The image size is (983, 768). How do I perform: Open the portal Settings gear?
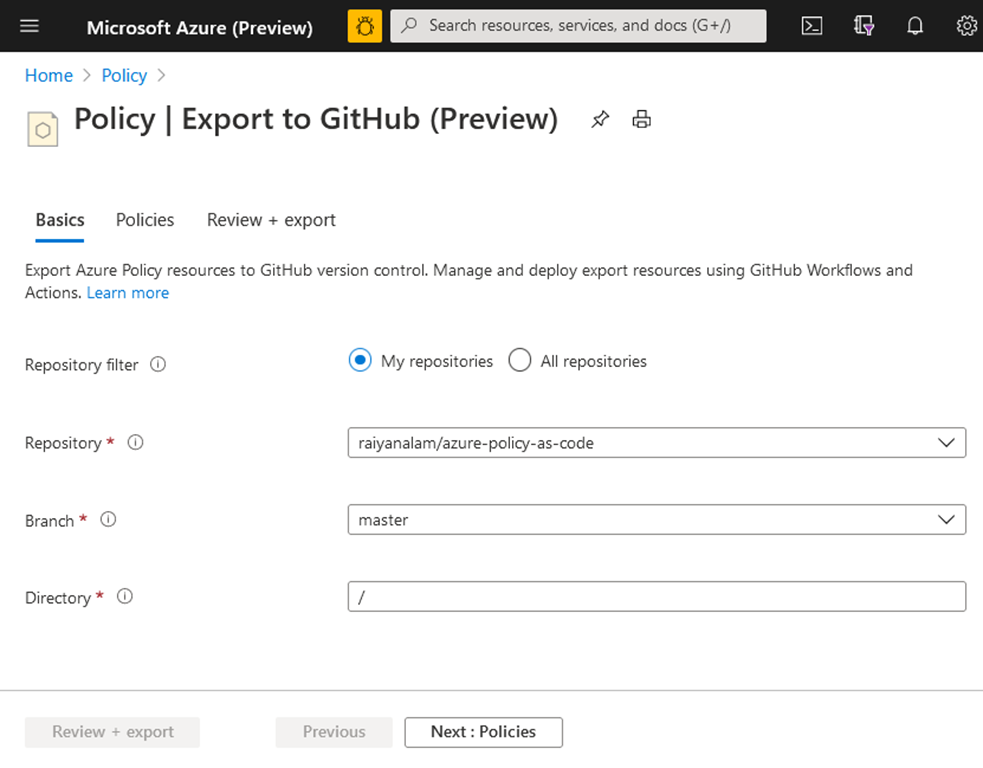966,26
